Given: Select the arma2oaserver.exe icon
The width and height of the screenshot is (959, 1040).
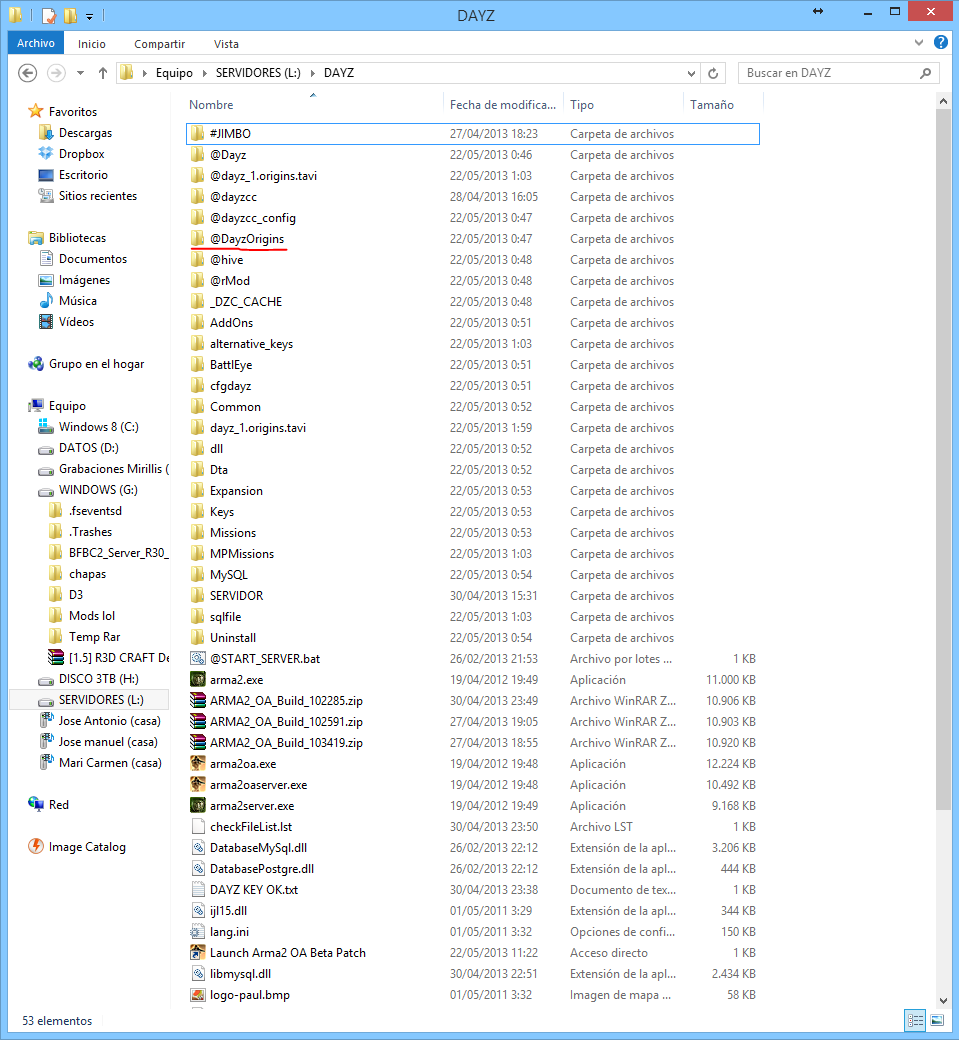Looking at the screenshot, I should click(x=198, y=784).
